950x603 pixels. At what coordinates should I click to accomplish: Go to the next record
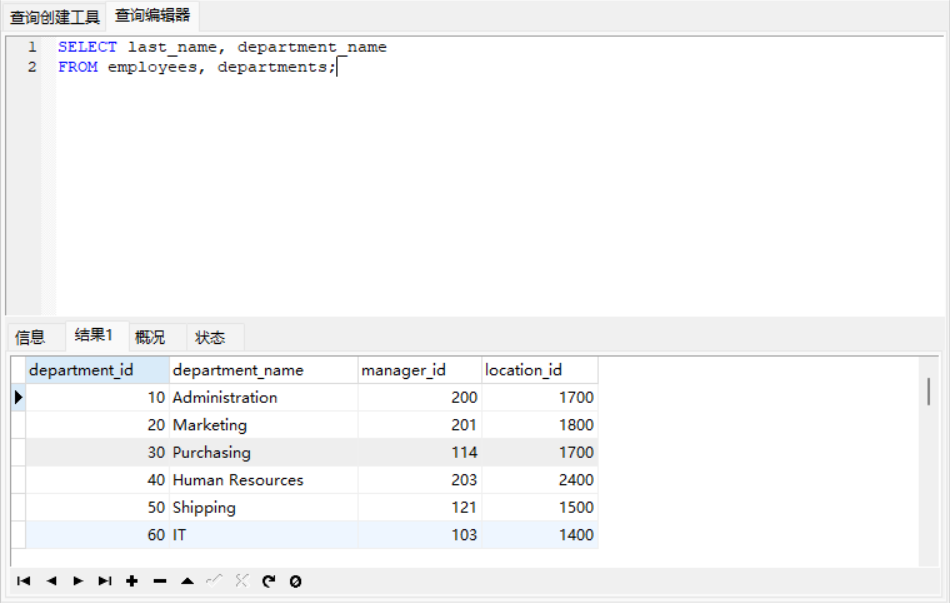(x=78, y=581)
